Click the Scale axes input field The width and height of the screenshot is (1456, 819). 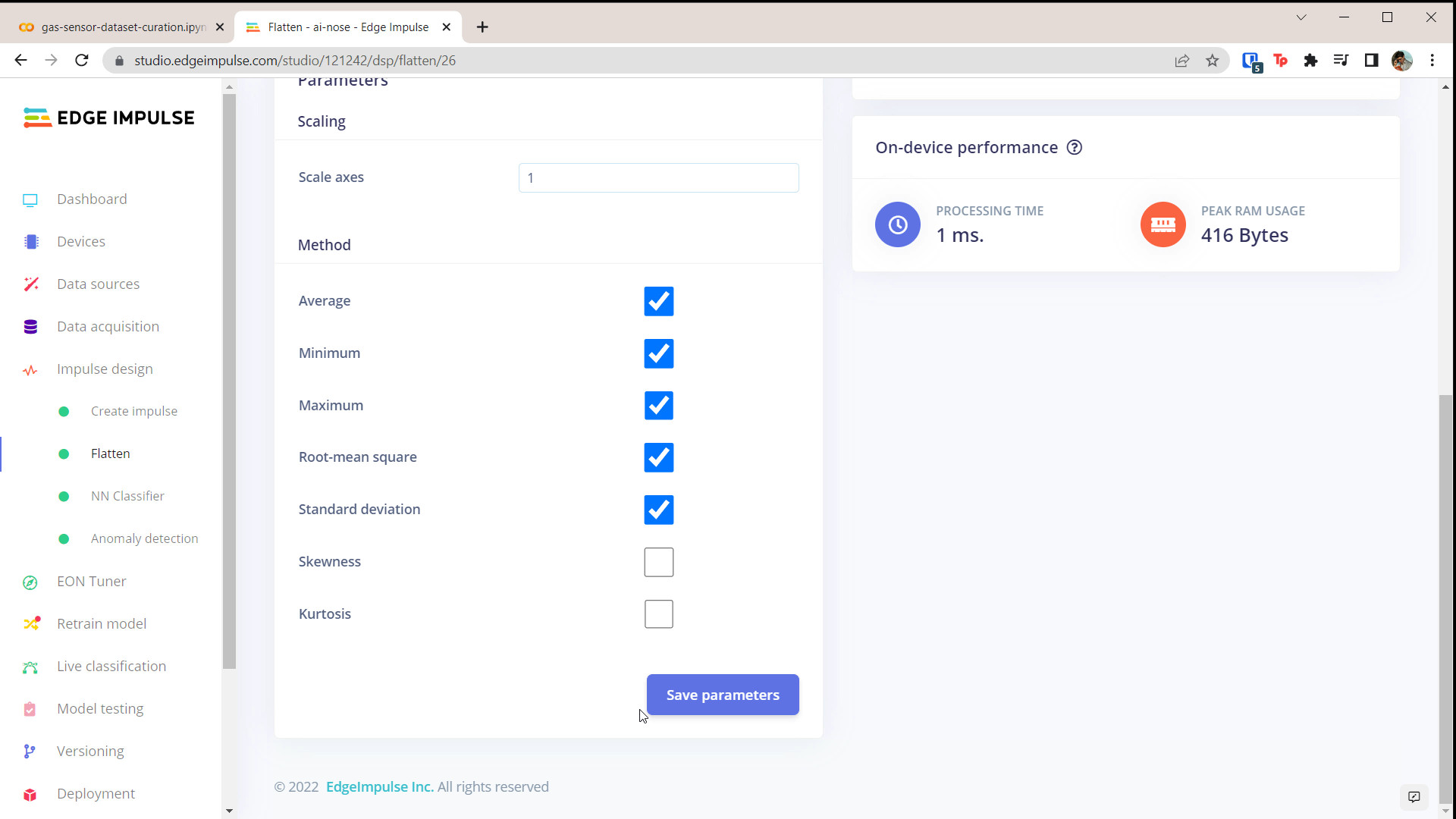point(660,178)
